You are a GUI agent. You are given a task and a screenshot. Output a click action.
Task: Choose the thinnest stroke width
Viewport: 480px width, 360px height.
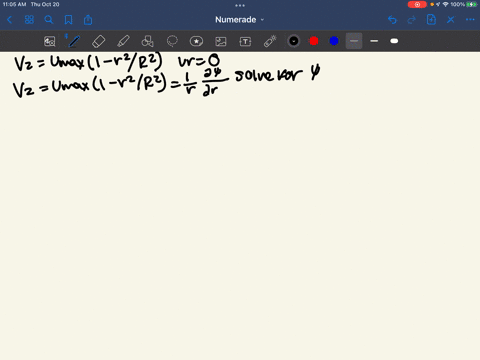354,41
